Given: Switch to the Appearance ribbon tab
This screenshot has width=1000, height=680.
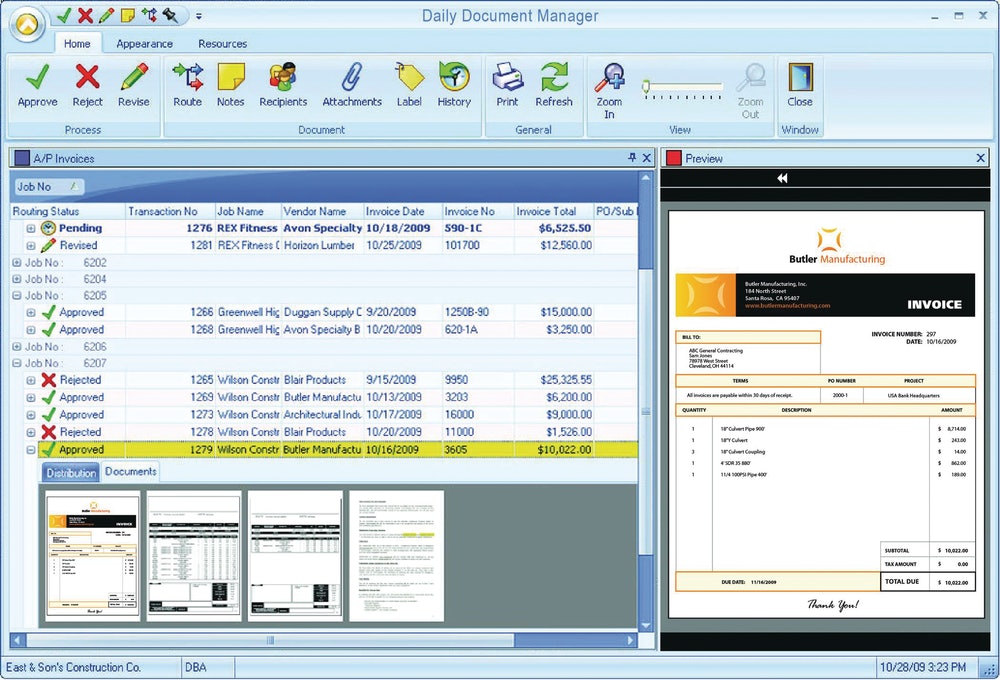Looking at the screenshot, I should [144, 44].
